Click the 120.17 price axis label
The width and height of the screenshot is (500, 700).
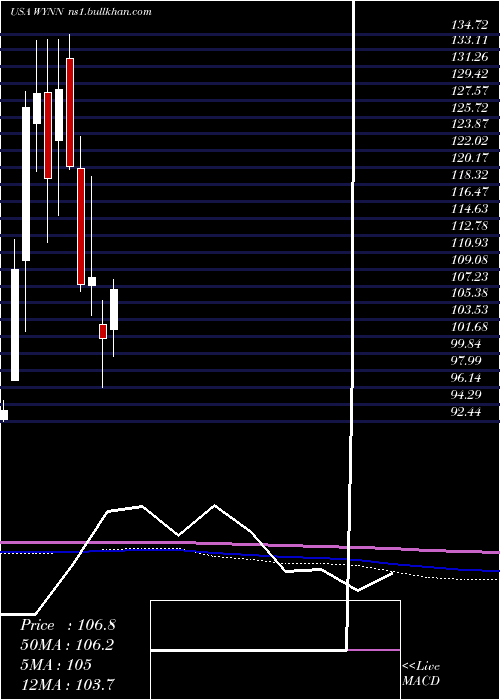(x=470, y=158)
